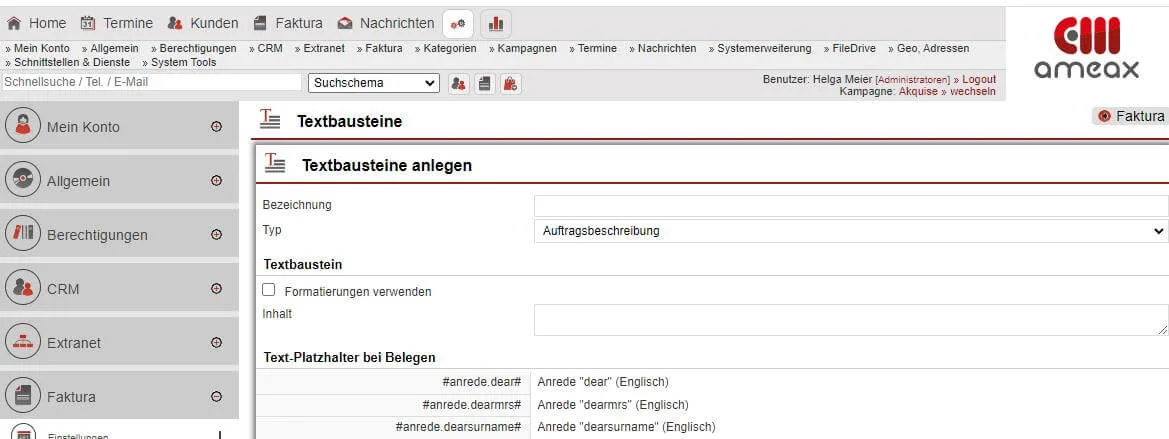
Task: Open the statistics bar chart icon
Action: pos(495,23)
